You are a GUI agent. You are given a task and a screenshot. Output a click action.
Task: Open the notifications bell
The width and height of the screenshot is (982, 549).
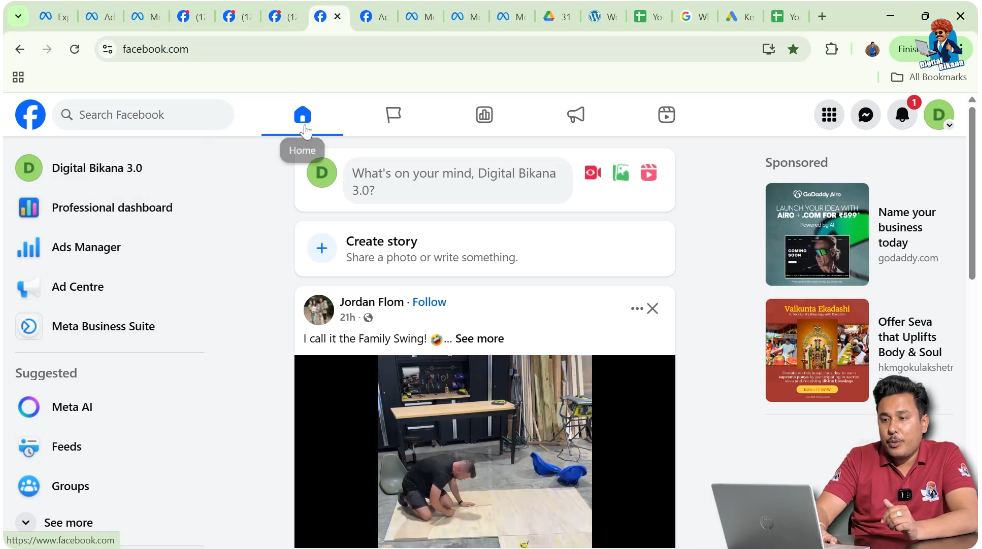click(x=902, y=115)
